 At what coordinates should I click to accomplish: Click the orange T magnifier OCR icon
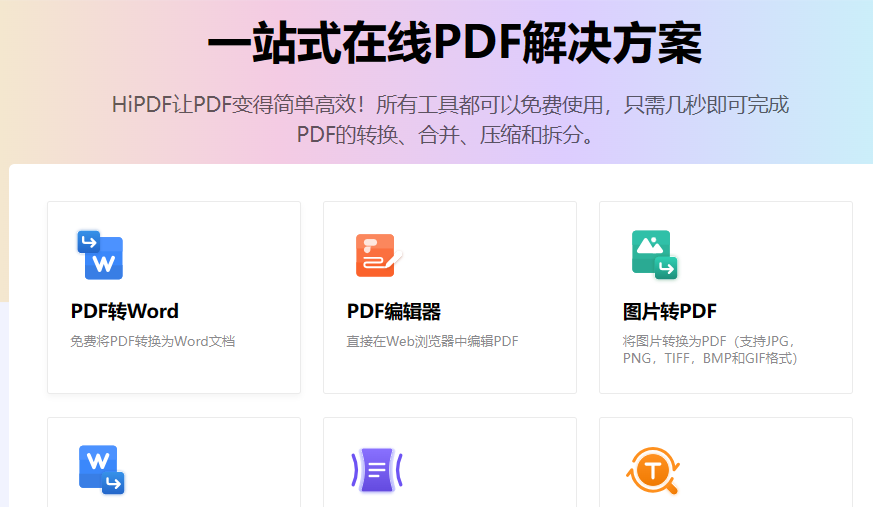coord(653,470)
